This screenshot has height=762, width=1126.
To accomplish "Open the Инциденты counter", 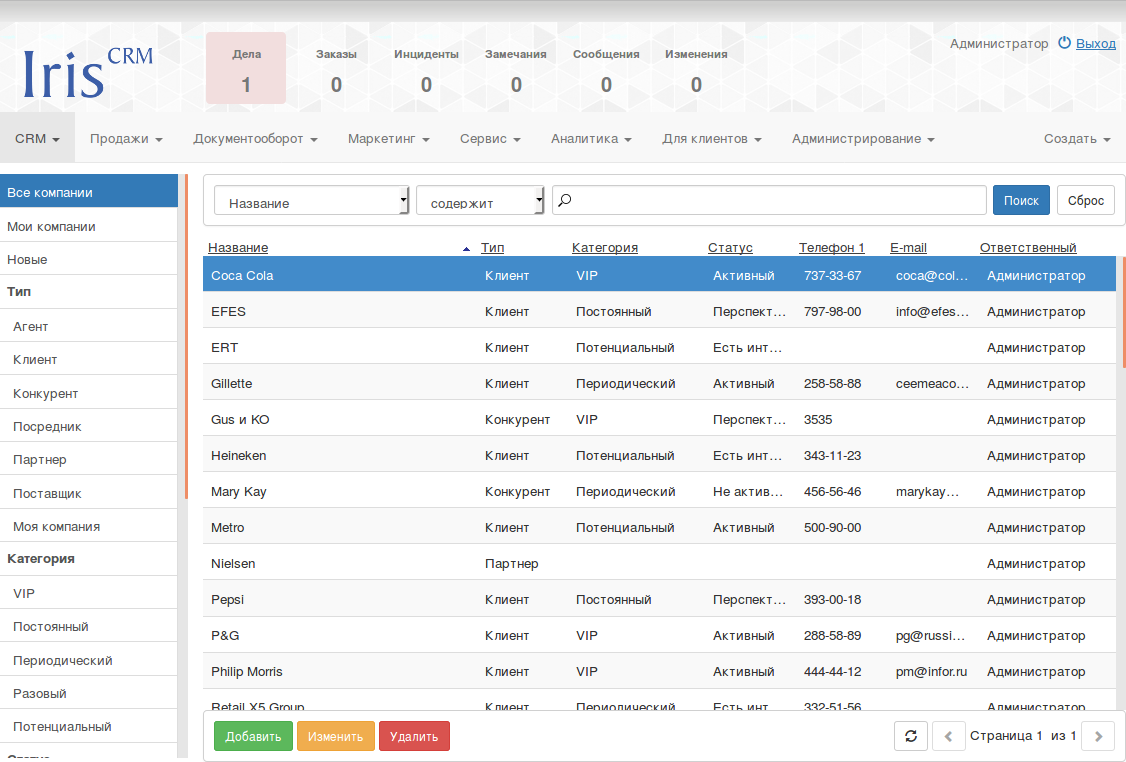I will (426, 70).
